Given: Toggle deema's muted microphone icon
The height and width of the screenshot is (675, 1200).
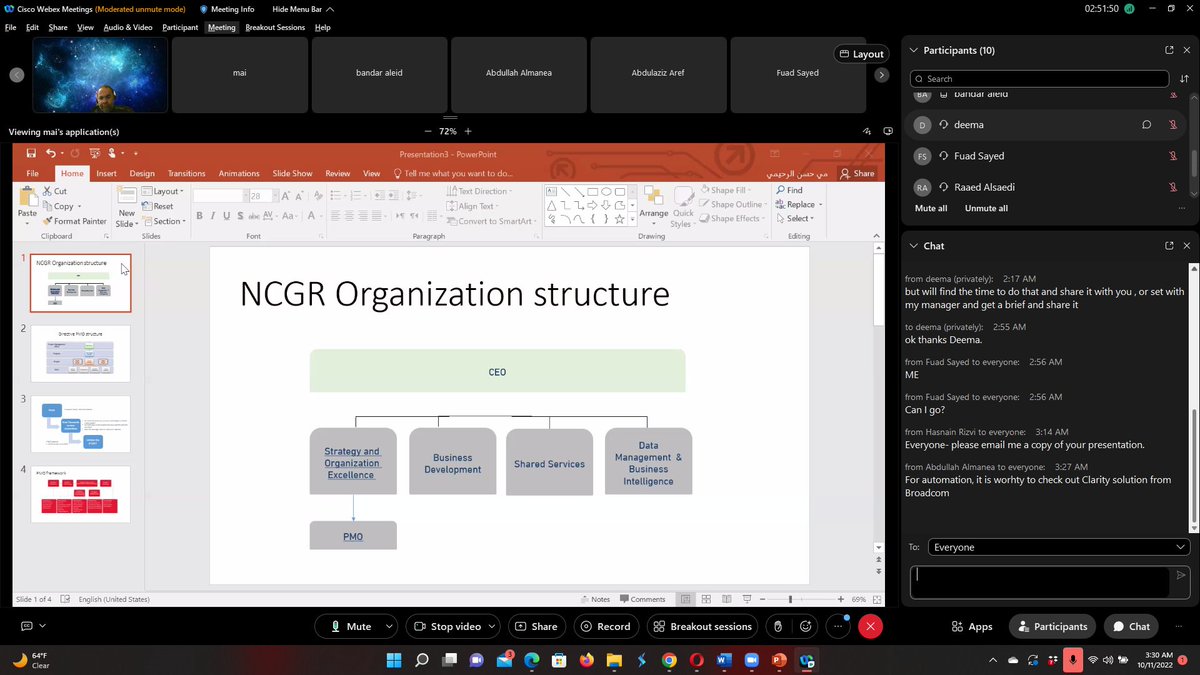Looking at the screenshot, I should point(1172,125).
